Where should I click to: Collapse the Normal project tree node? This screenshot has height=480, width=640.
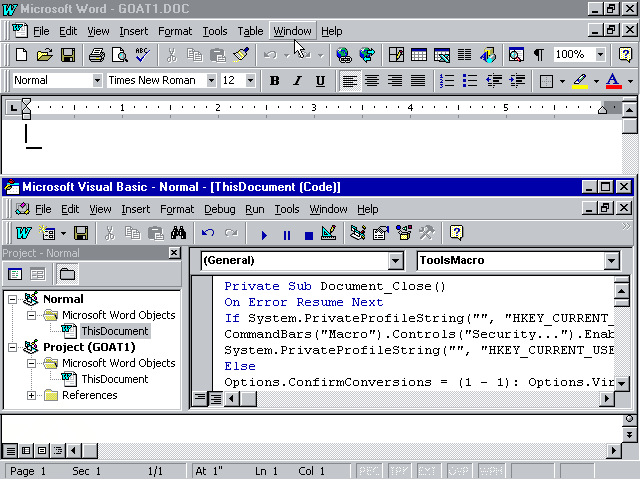click(12, 299)
